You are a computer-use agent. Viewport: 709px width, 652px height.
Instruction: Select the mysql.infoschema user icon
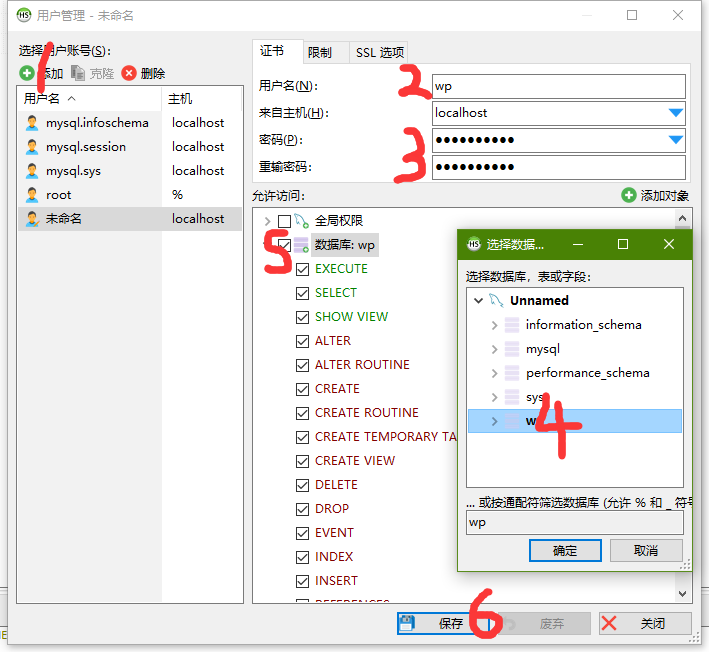(x=32, y=123)
